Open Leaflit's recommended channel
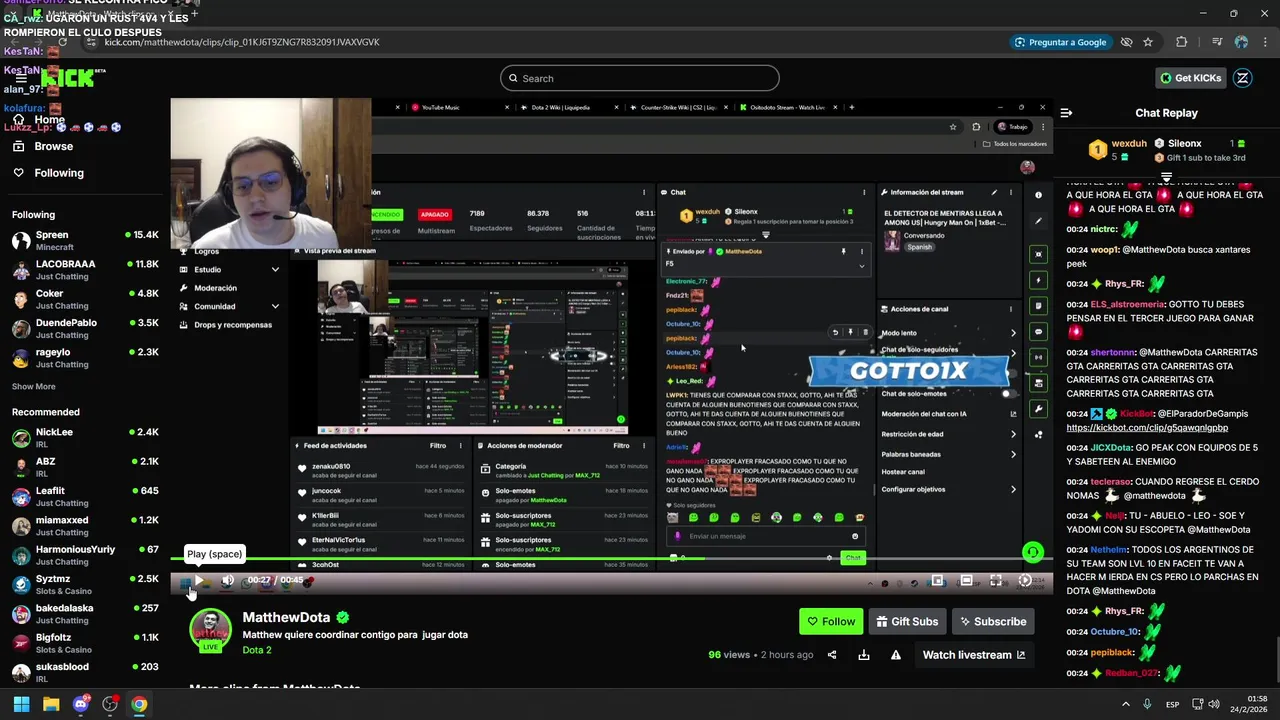Viewport: 1280px width, 720px height. click(x=84, y=496)
